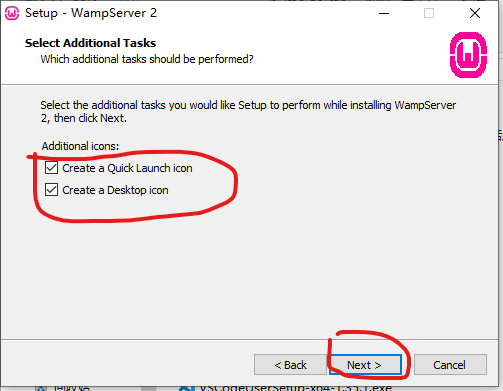Click the 'Additional icons:' group label
503x391 pixels.
(80, 146)
